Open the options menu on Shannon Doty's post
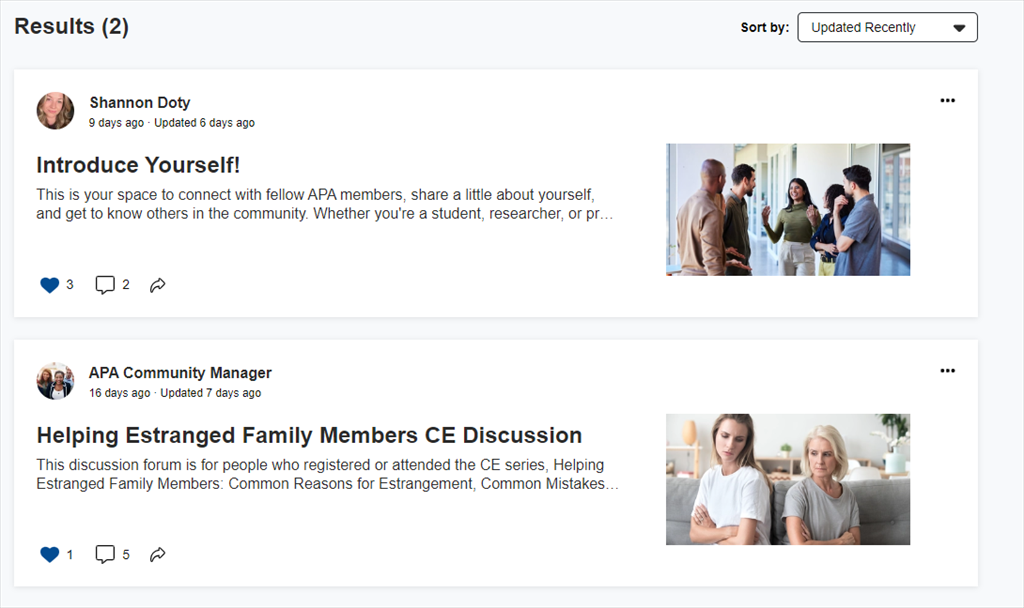 947,100
